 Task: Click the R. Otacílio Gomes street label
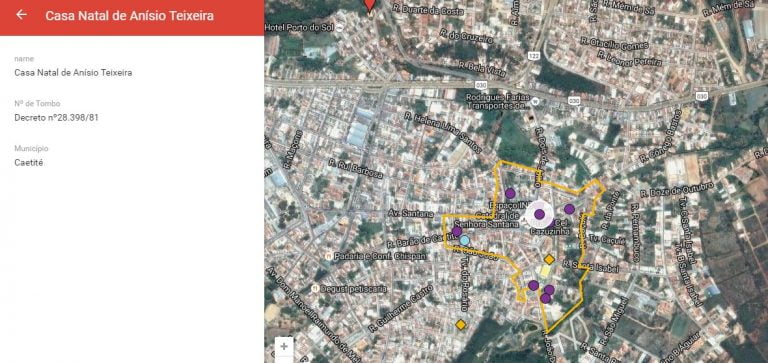(615, 44)
